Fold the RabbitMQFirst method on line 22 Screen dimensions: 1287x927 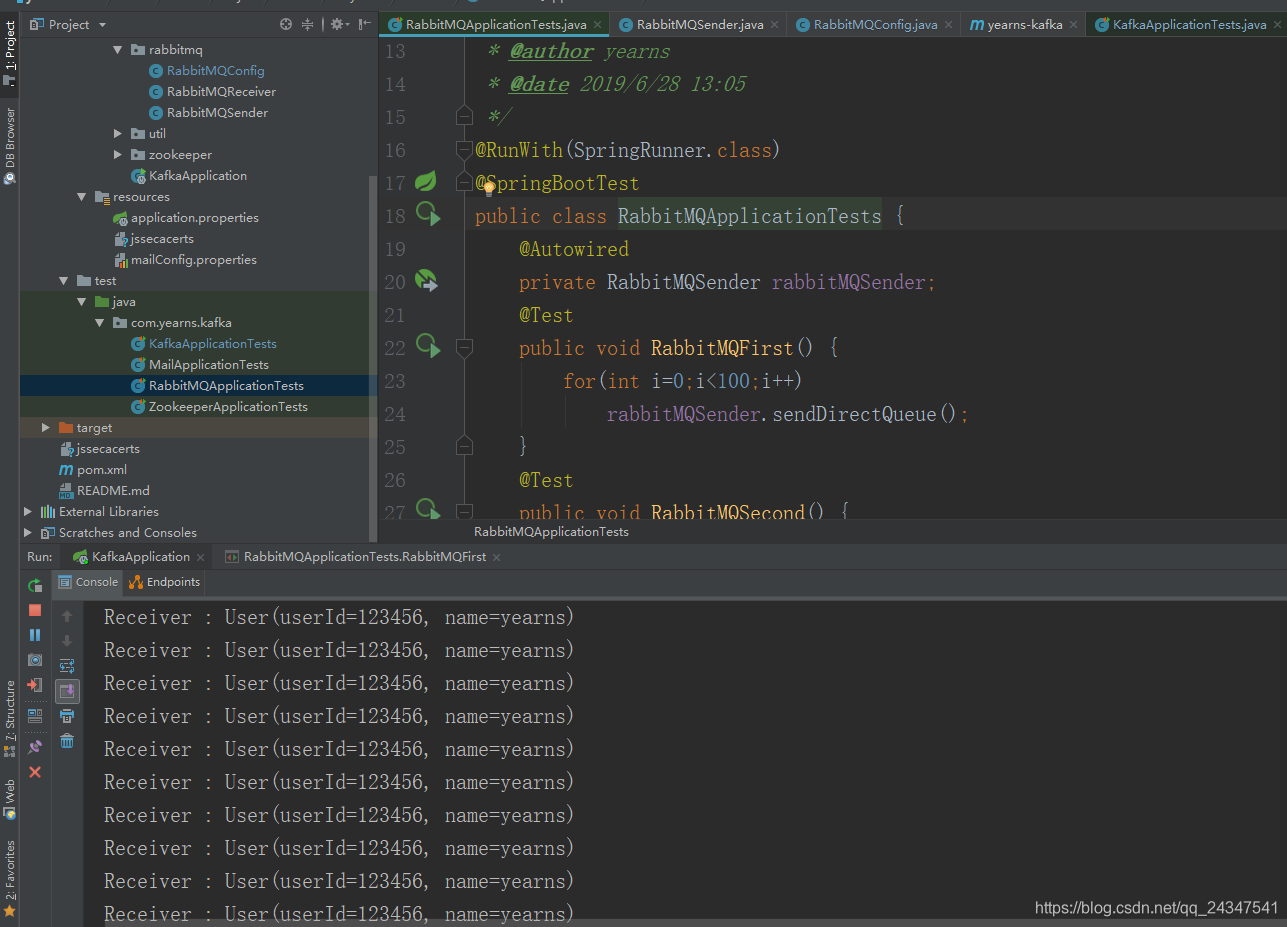coord(463,347)
